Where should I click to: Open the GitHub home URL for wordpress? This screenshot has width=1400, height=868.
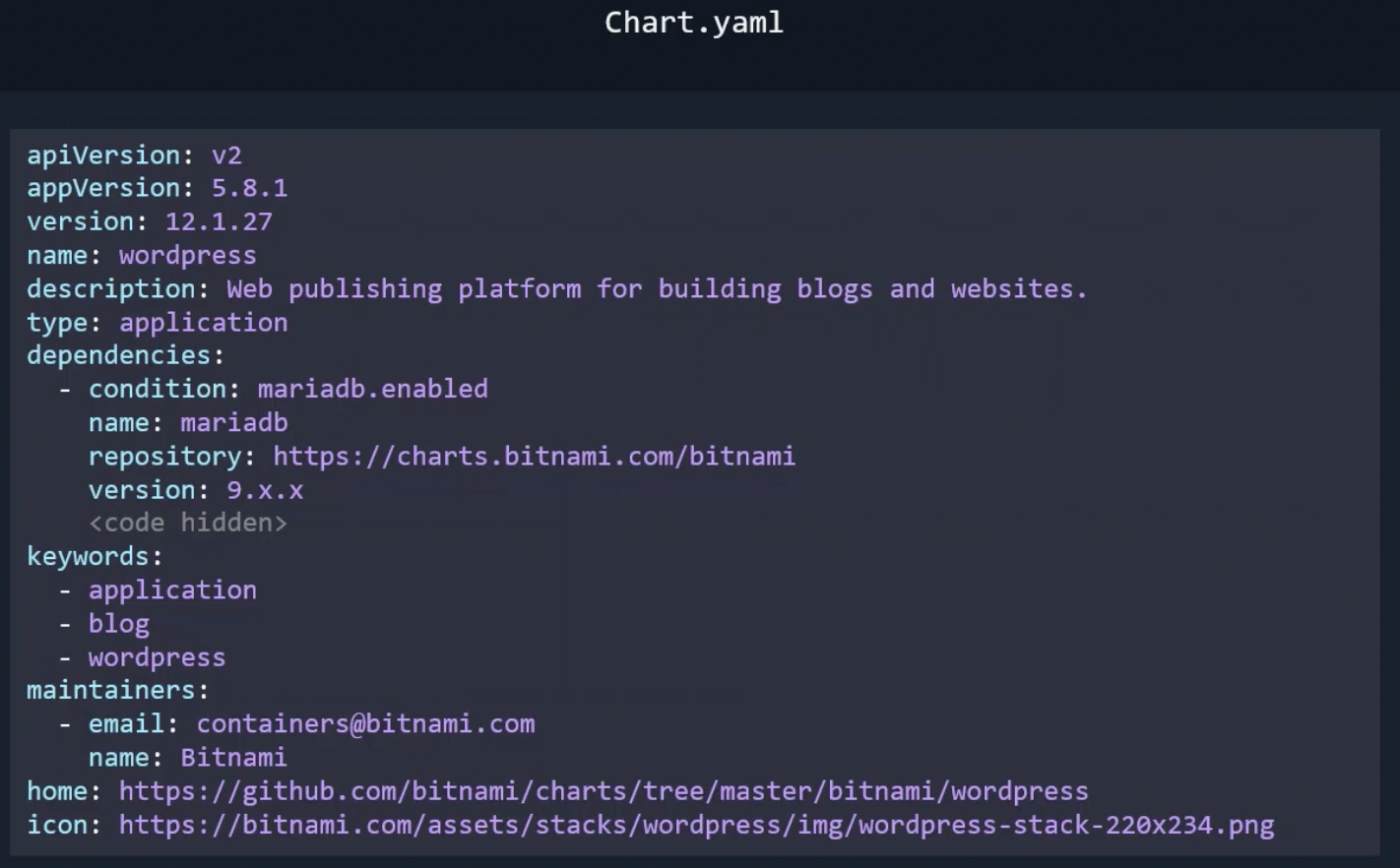tap(603, 790)
